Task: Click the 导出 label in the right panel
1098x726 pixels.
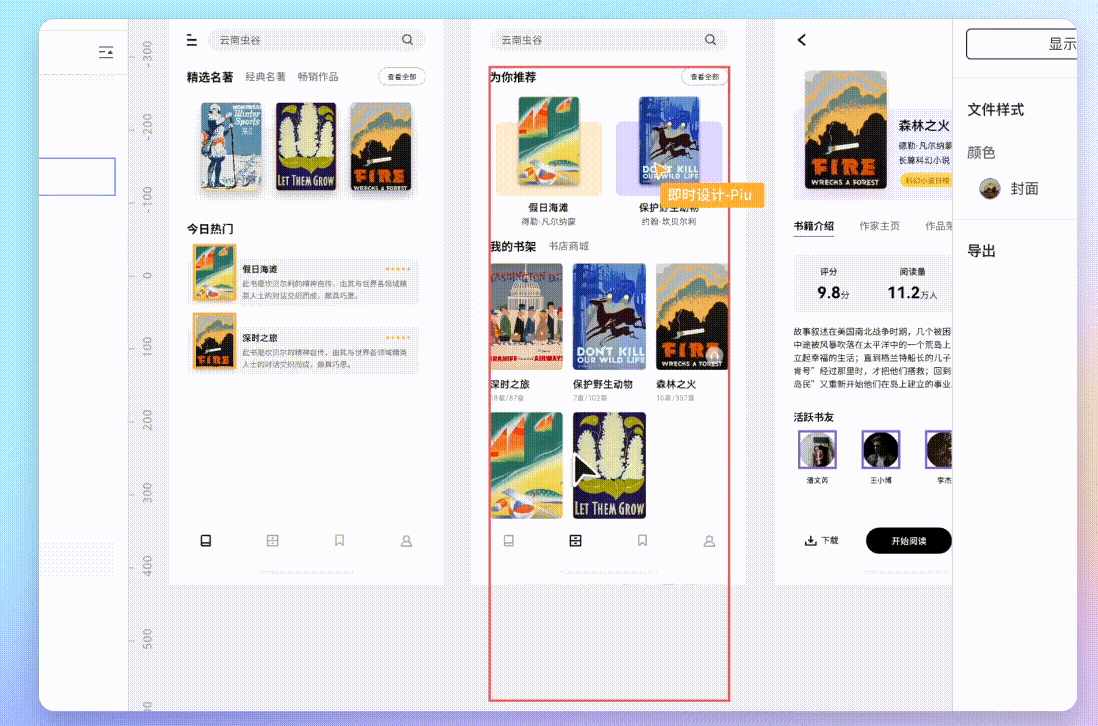Action: coord(981,251)
